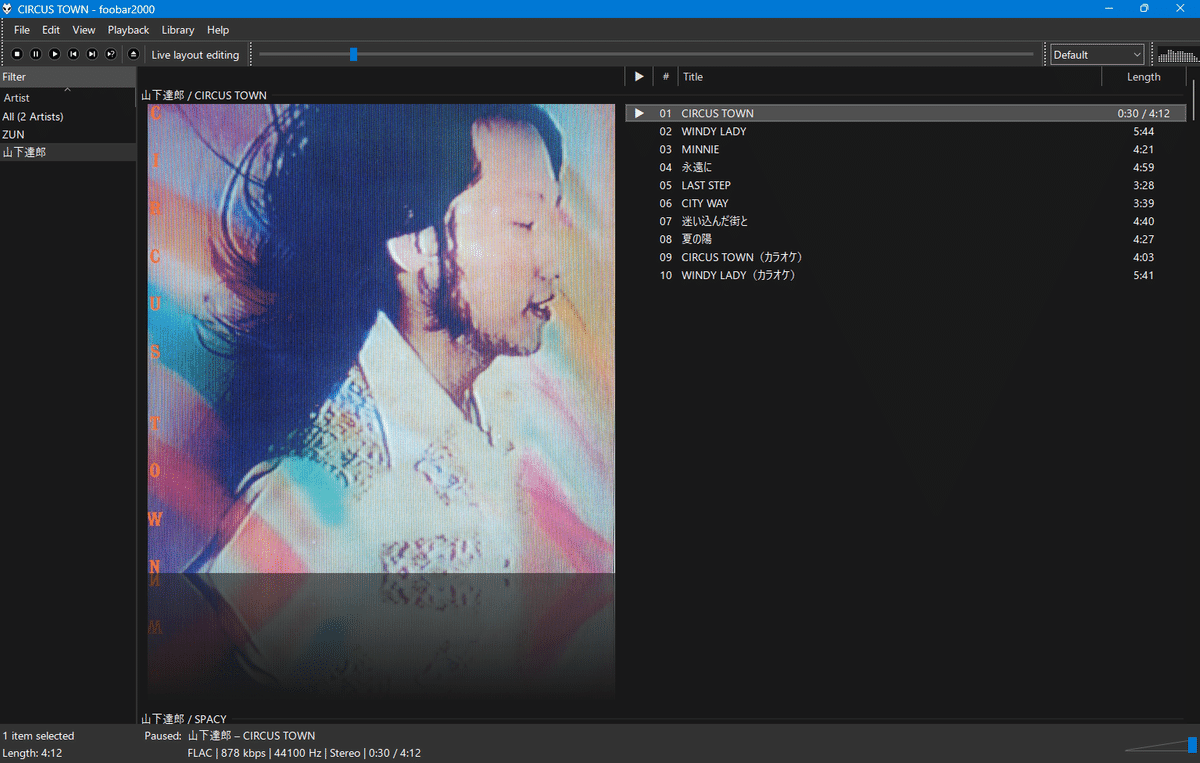Select track 03 MINNIE
Screen dimensions: 1200x763
[x=906, y=150]
